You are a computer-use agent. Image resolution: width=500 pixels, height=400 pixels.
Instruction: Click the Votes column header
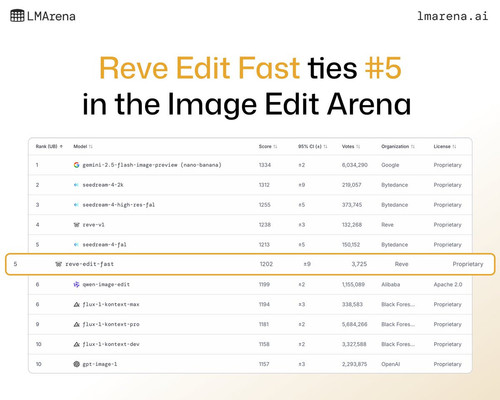[348, 146]
